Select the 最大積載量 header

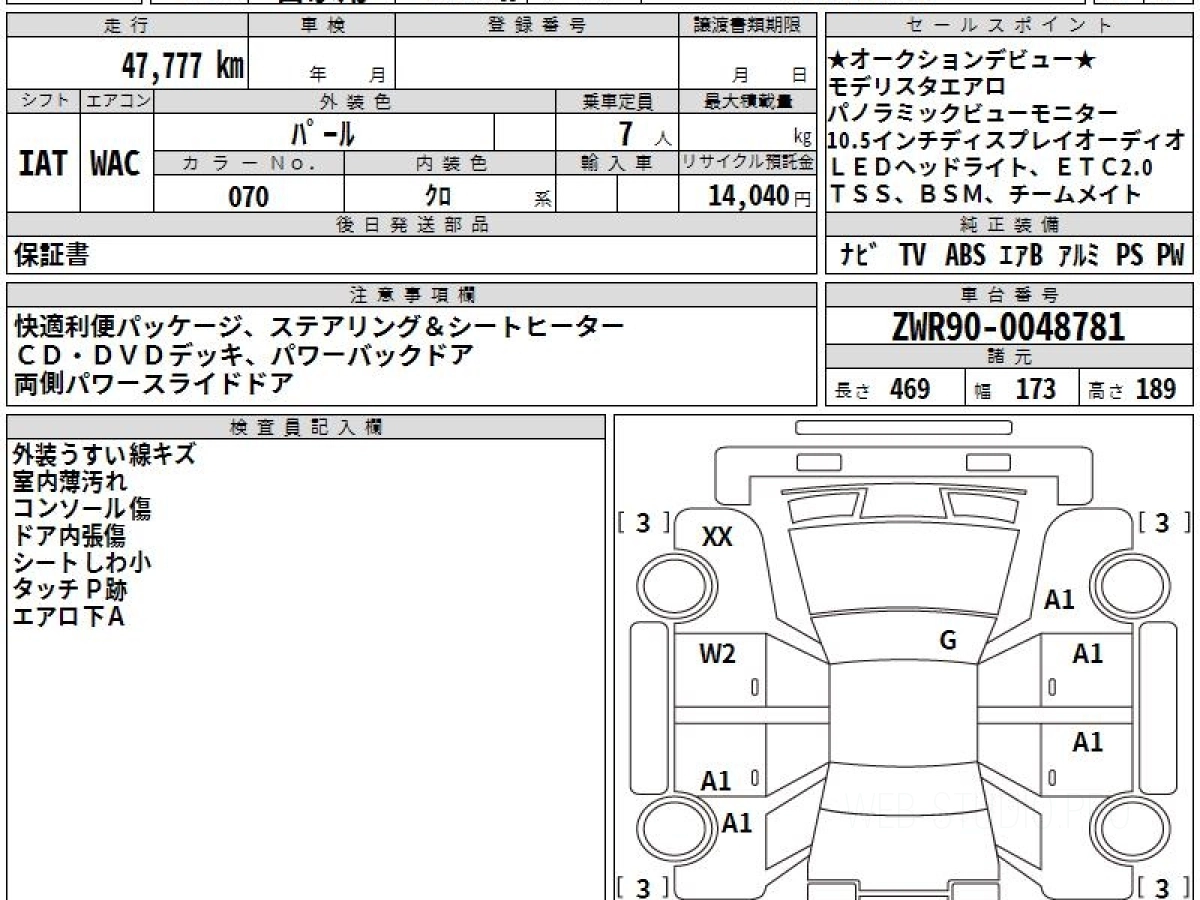point(748,101)
